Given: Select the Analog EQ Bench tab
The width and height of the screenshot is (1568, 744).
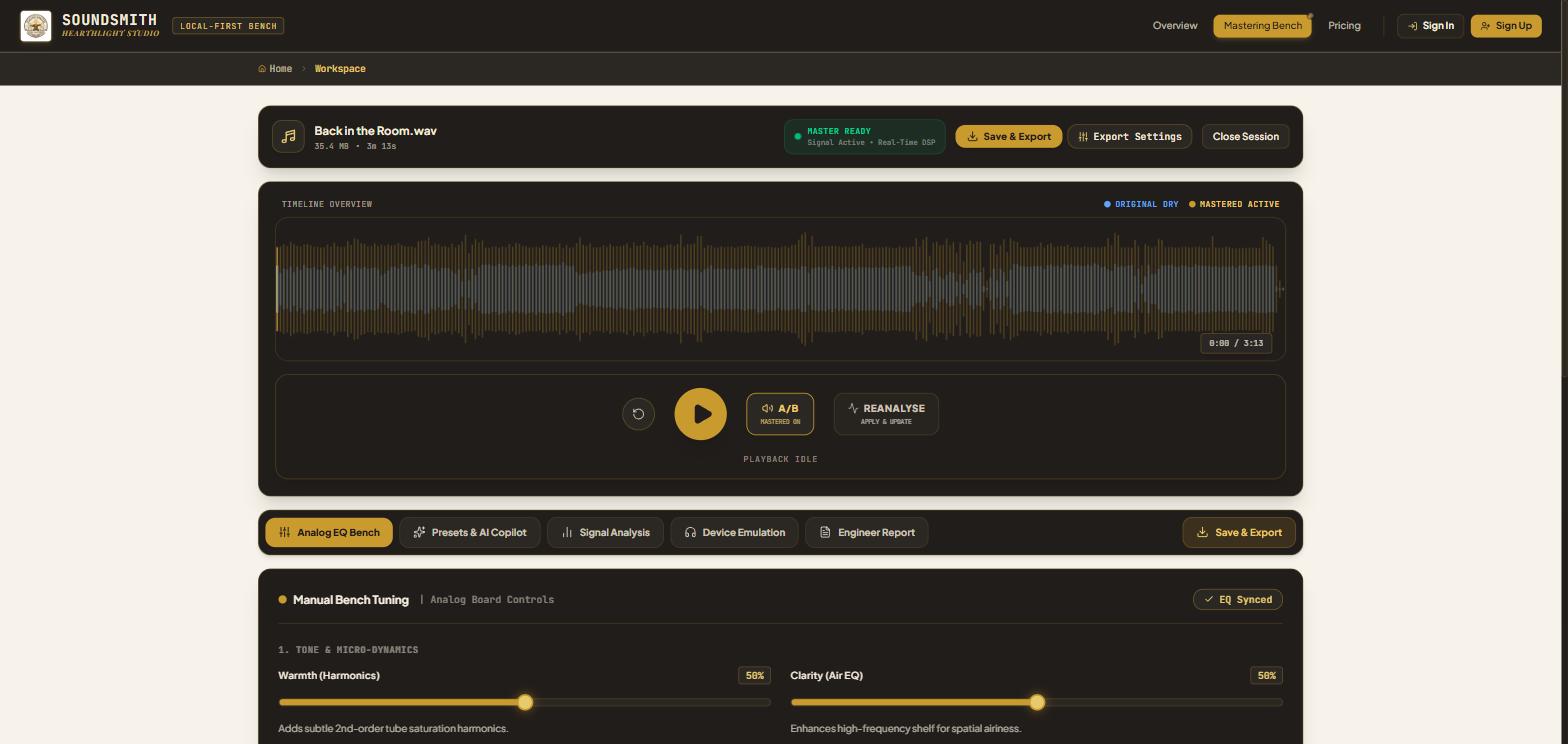Looking at the screenshot, I should [x=329, y=533].
